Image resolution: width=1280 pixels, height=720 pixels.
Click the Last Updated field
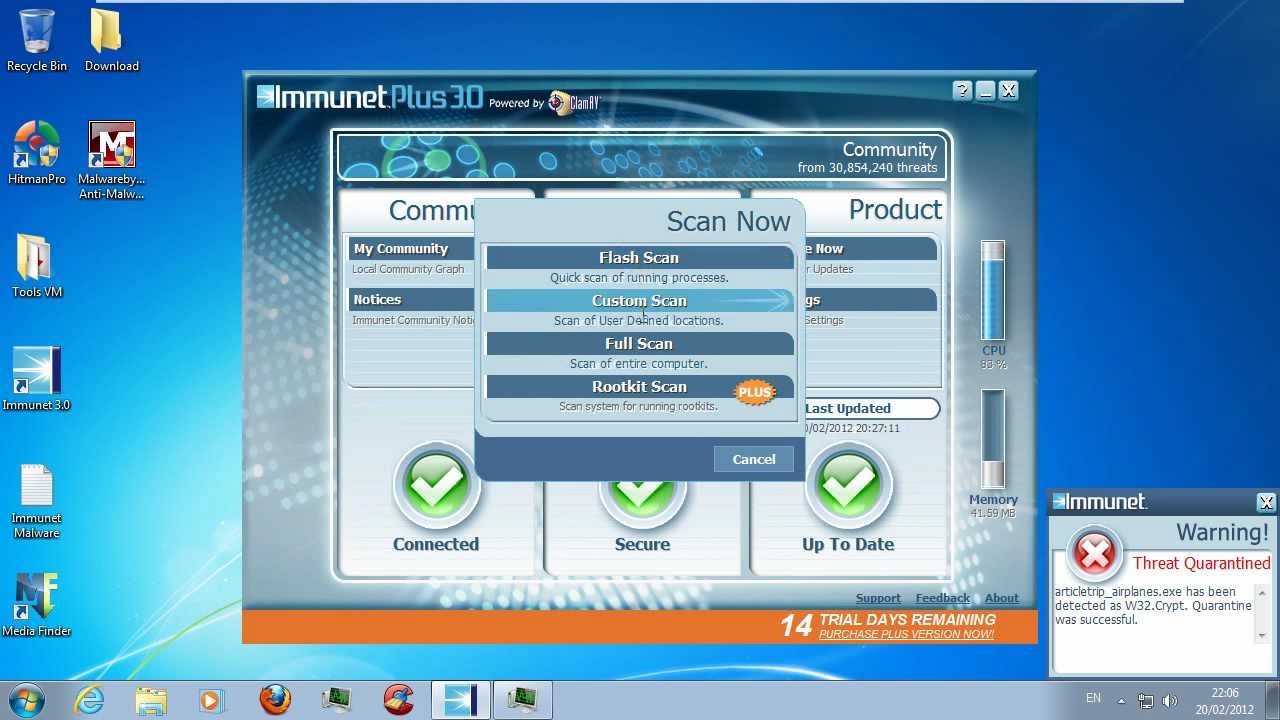[870, 408]
